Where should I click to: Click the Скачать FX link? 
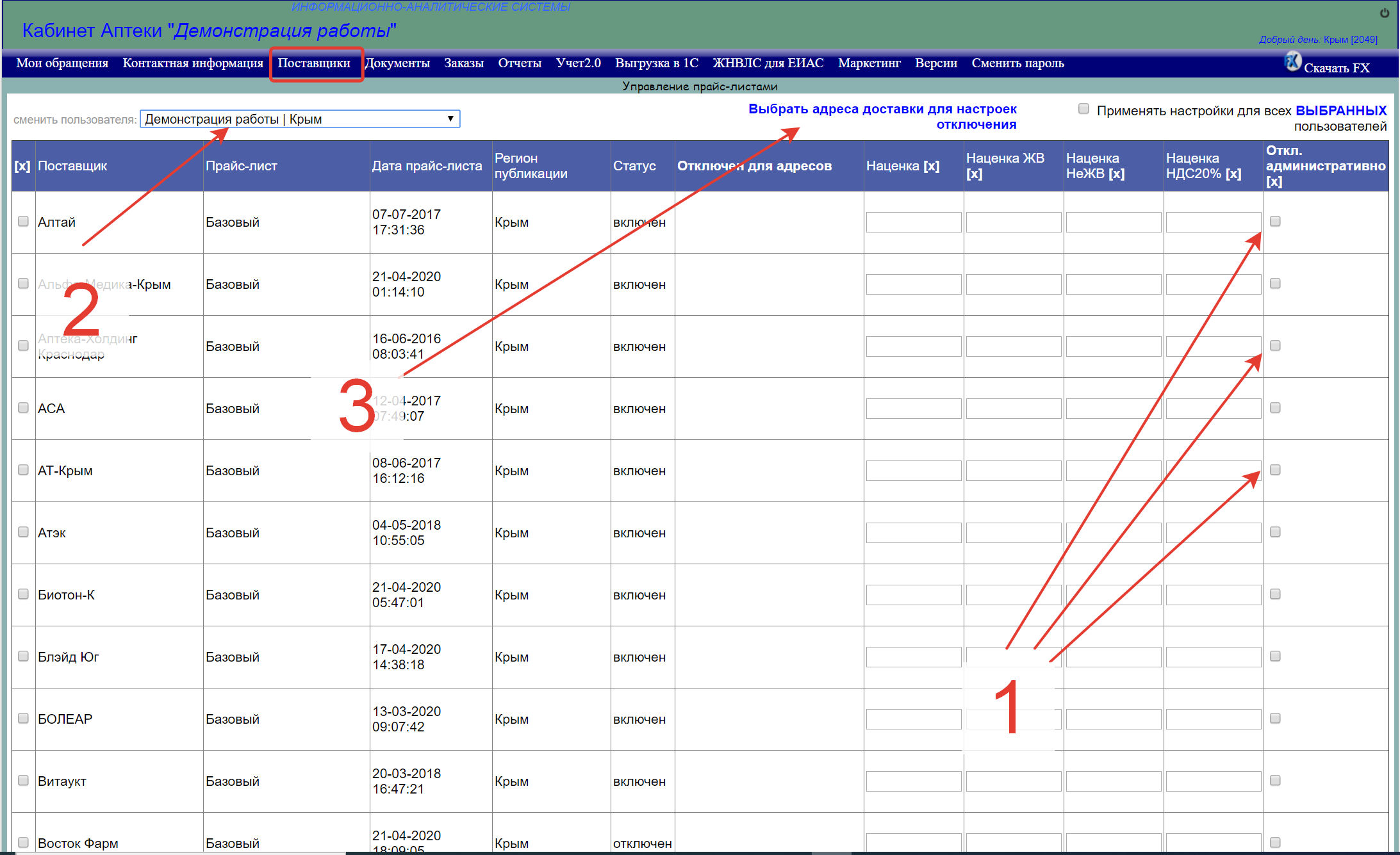pos(1337,68)
